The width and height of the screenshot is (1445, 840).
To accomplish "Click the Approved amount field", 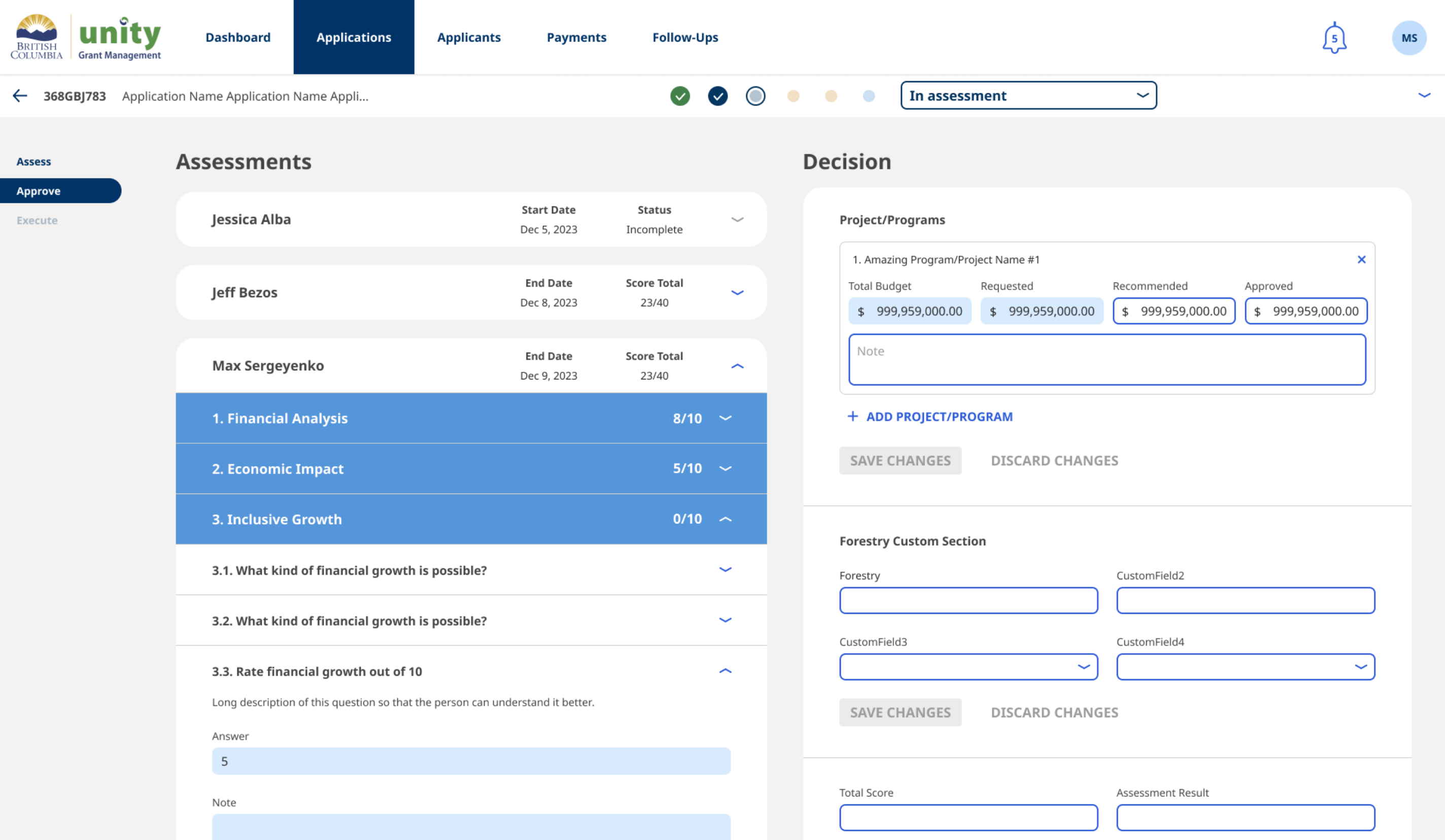I will tap(1305, 311).
